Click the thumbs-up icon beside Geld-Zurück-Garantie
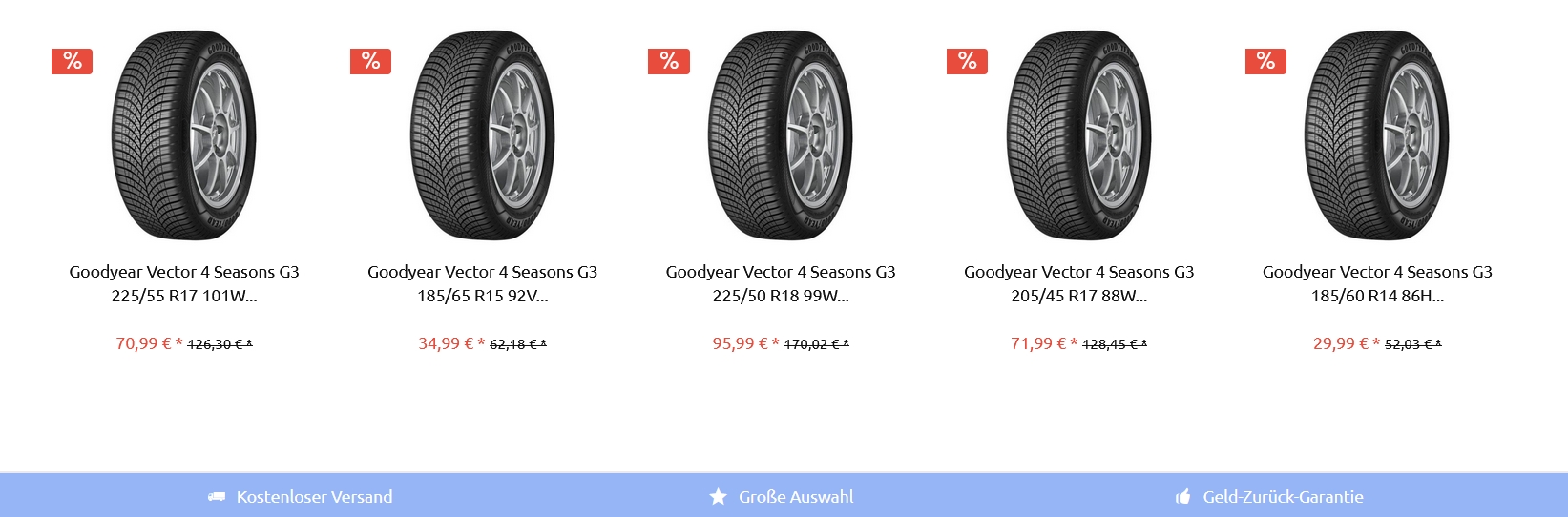Screen dimensions: 1568x517 click(x=1183, y=497)
